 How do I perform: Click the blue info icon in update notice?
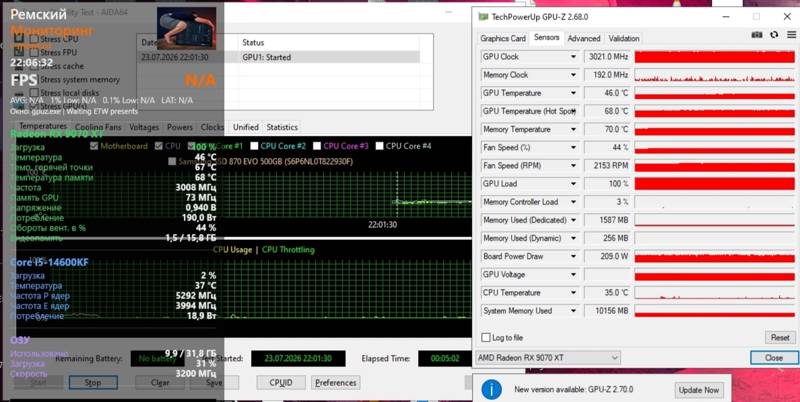(491, 389)
